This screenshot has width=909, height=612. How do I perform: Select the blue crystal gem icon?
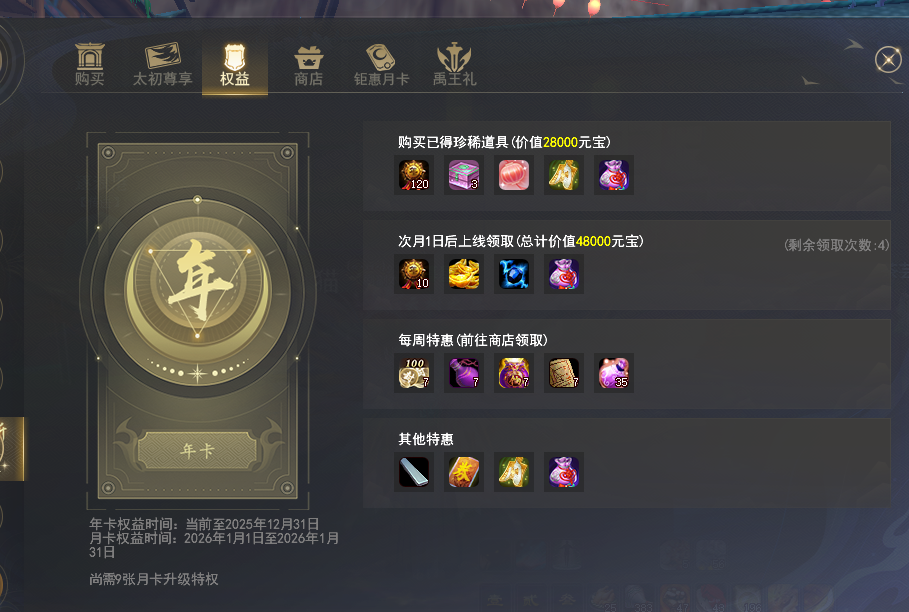514,274
